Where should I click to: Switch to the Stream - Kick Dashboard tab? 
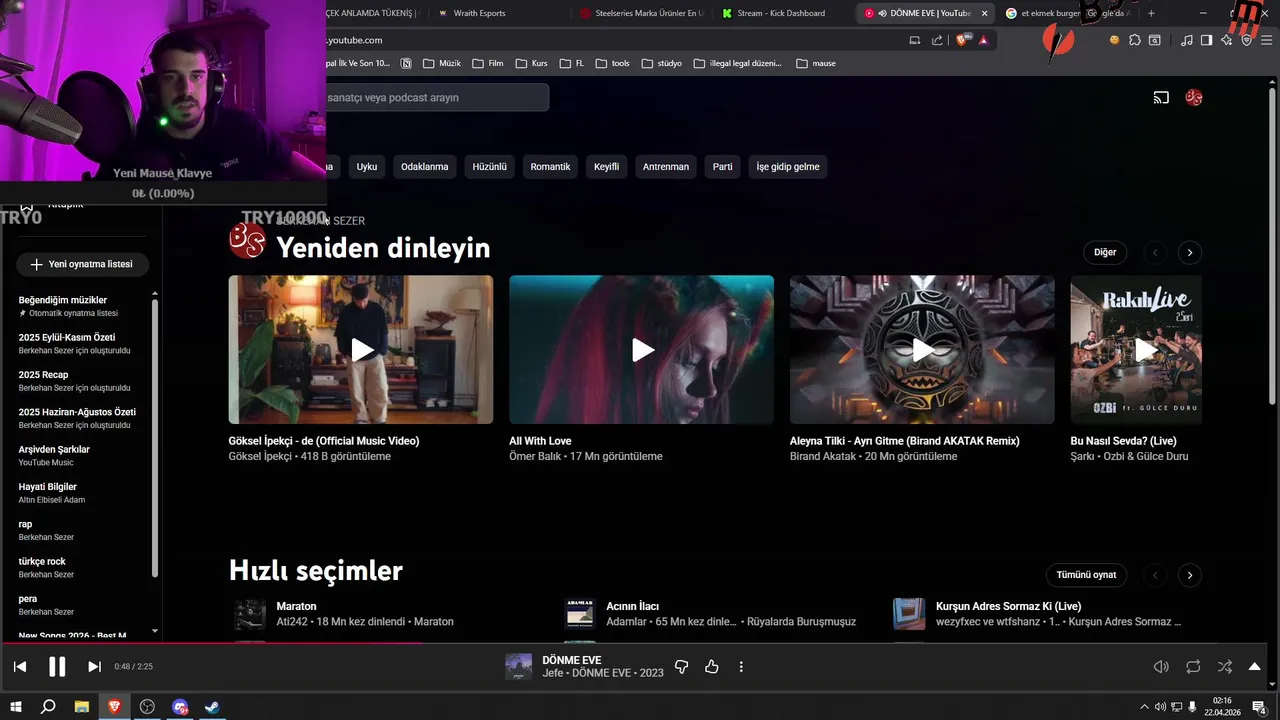780,13
